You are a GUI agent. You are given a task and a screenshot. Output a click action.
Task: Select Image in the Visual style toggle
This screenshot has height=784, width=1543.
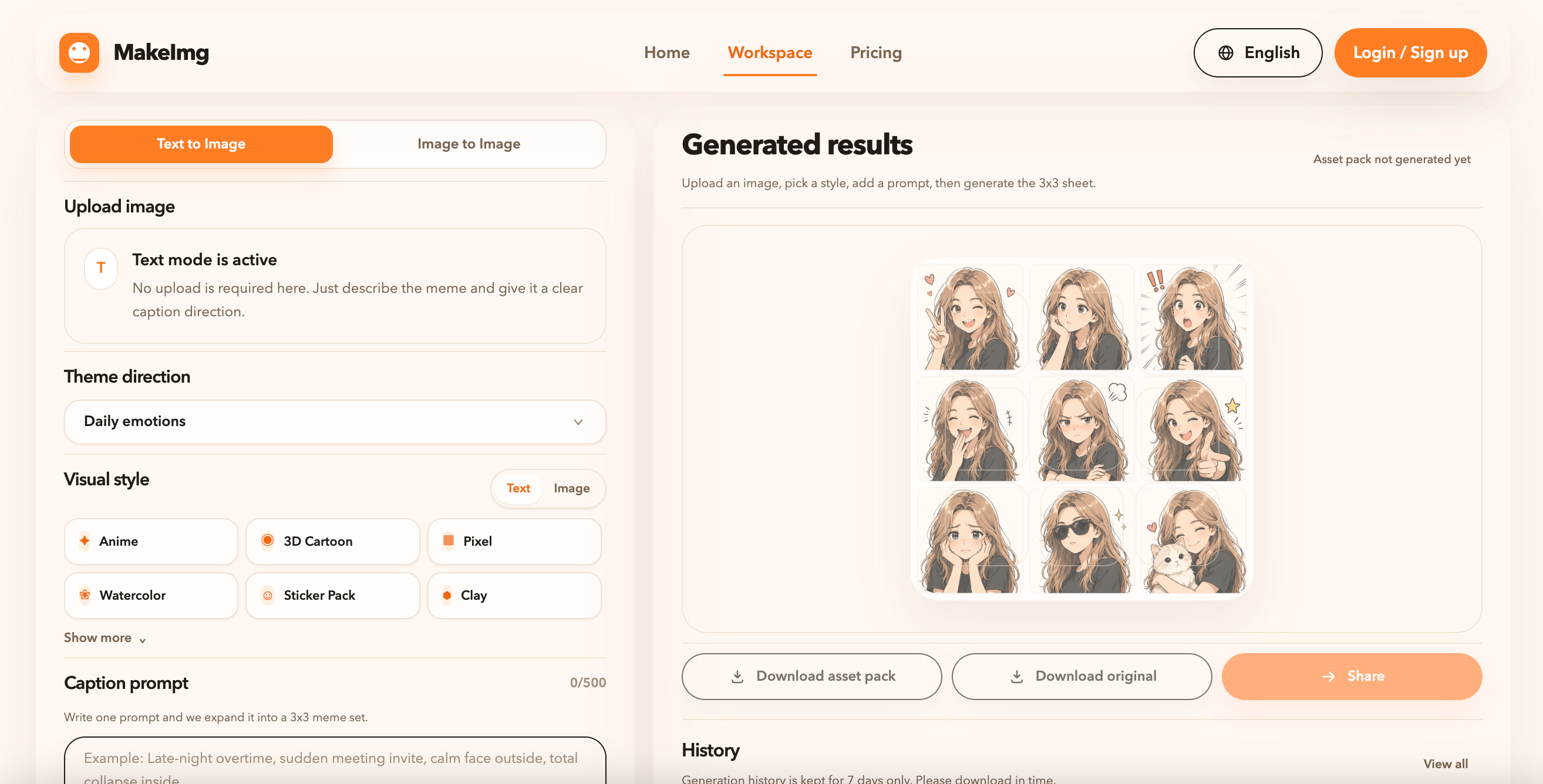coord(571,488)
